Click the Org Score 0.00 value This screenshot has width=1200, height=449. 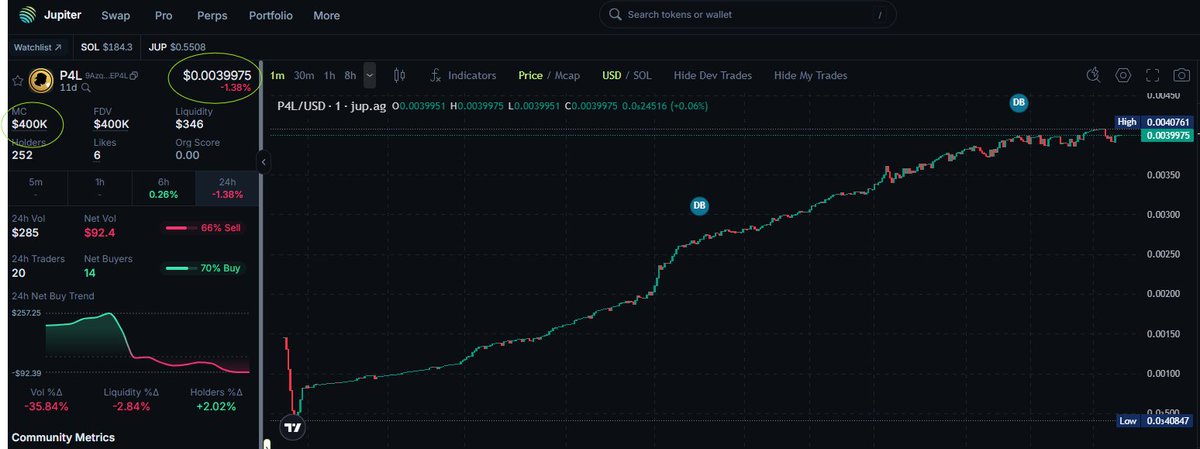point(187,155)
